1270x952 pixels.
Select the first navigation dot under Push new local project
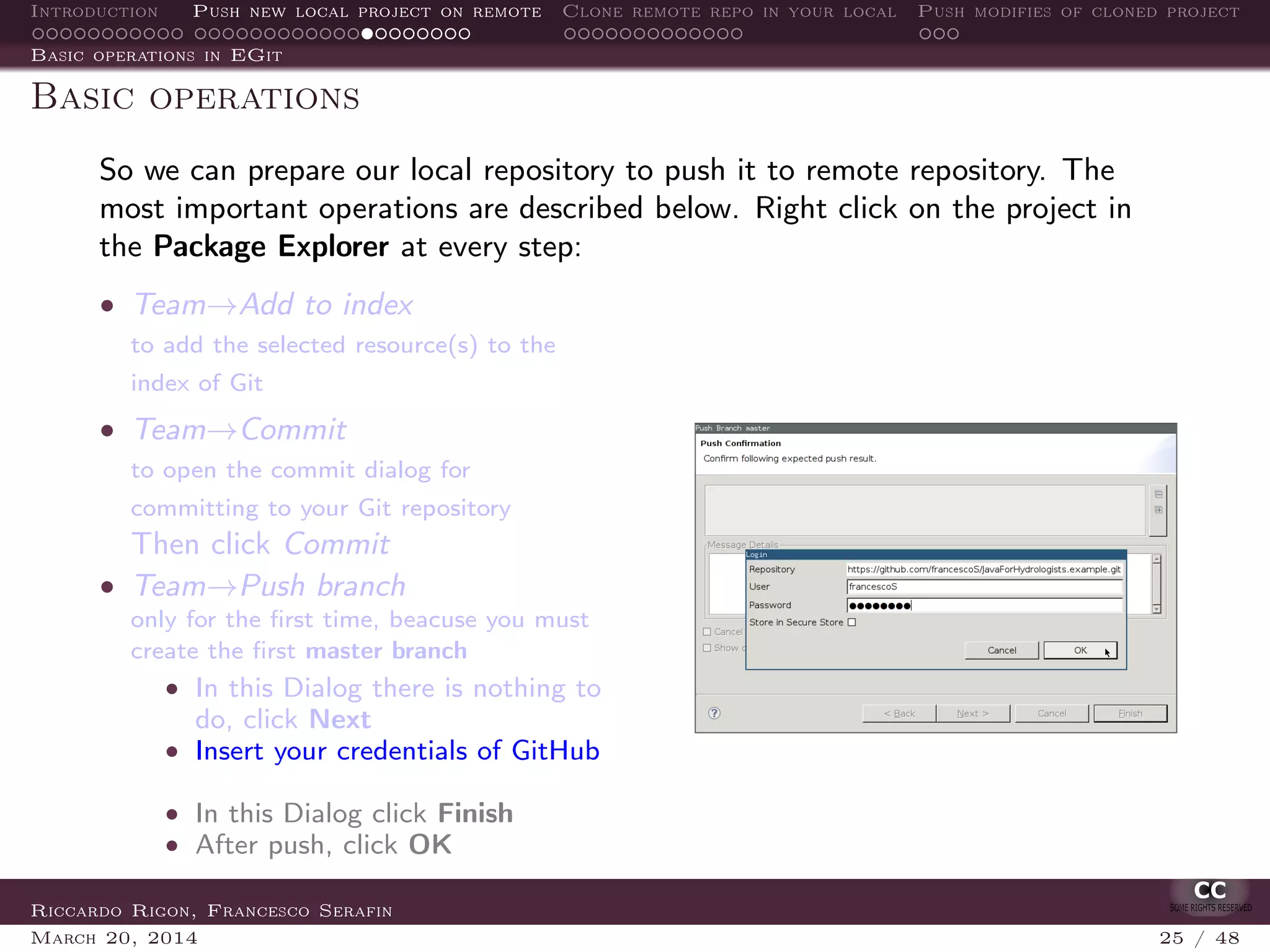[x=200, y=33]
